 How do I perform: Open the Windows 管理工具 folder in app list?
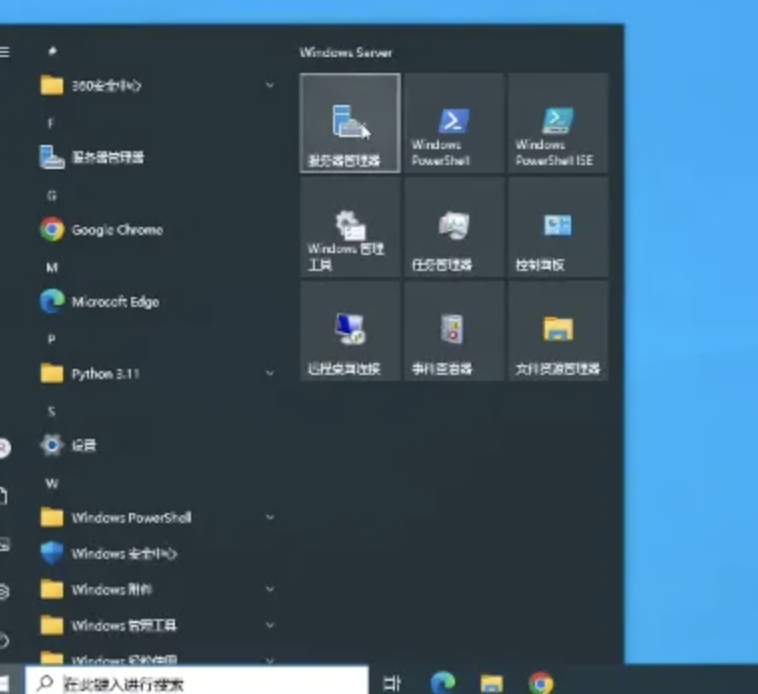[x=157, y=625]
